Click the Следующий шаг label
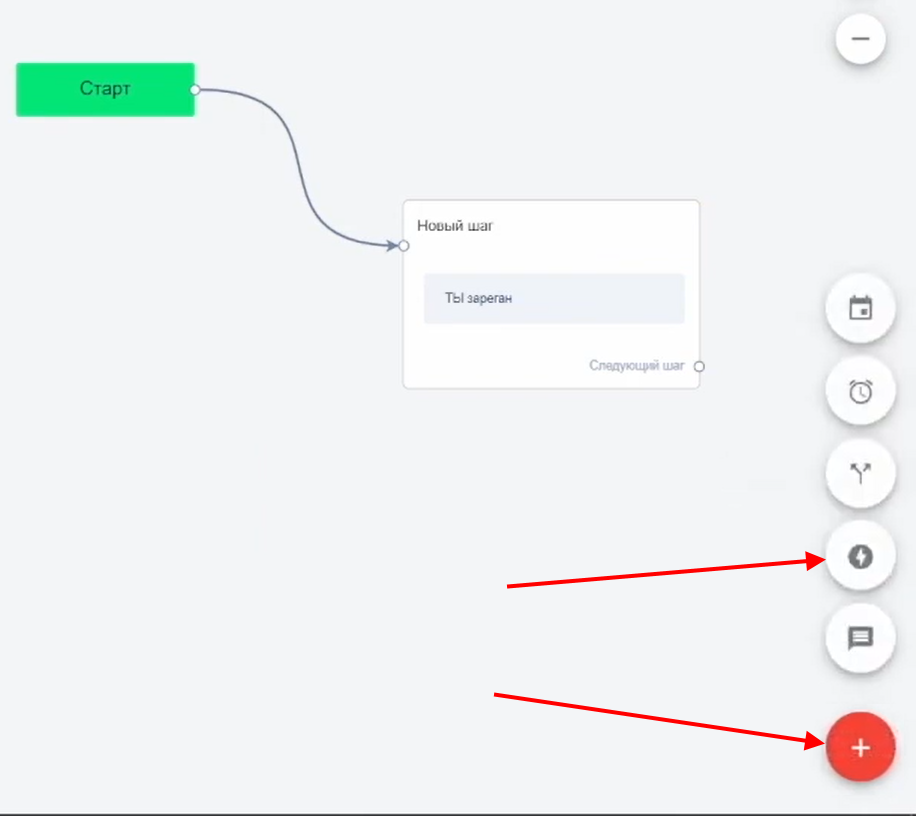The width and height of the screenshot is (916, 816). click(x=637, y=366)
